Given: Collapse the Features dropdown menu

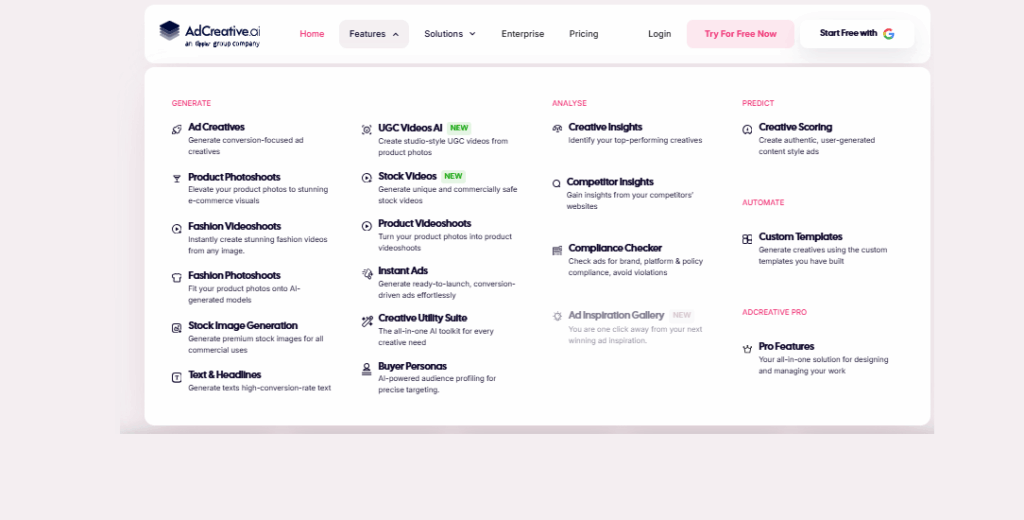Looking at the screenshot, I should coord(374,34).
